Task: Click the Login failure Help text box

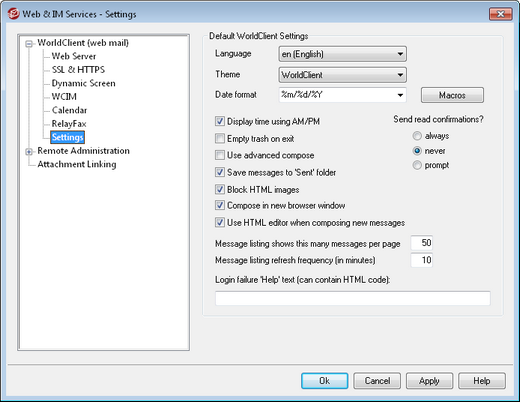Action: 353,298
